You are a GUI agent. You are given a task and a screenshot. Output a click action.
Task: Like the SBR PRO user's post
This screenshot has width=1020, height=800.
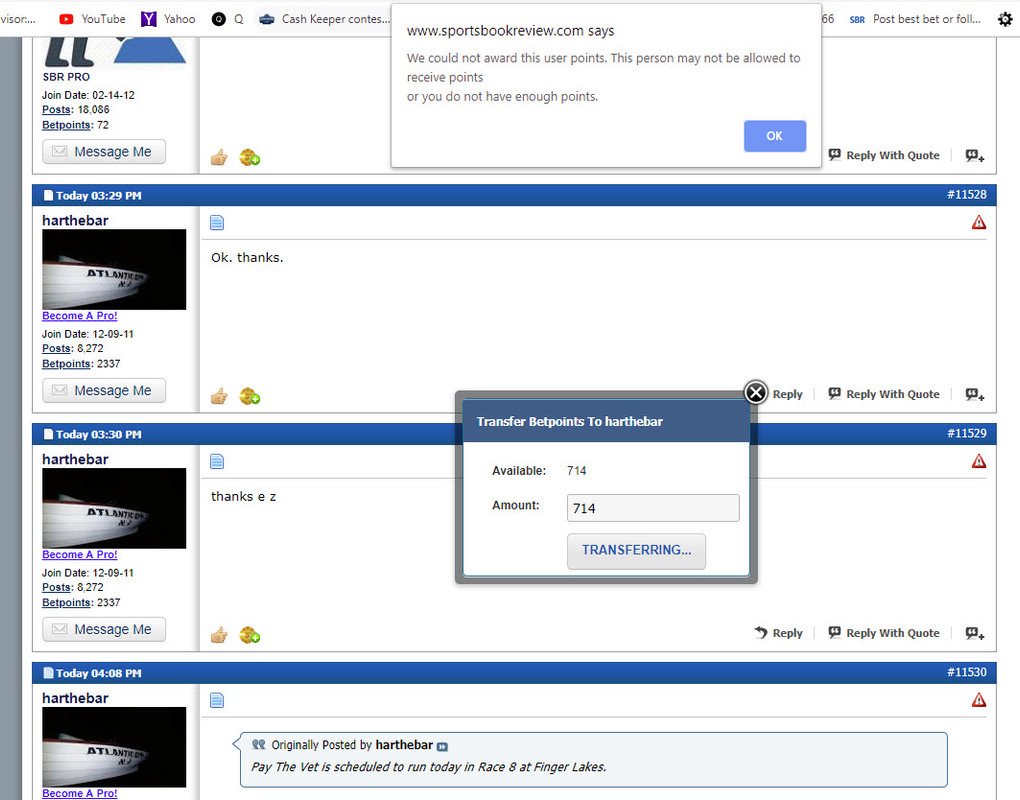(x=219, y=157)
